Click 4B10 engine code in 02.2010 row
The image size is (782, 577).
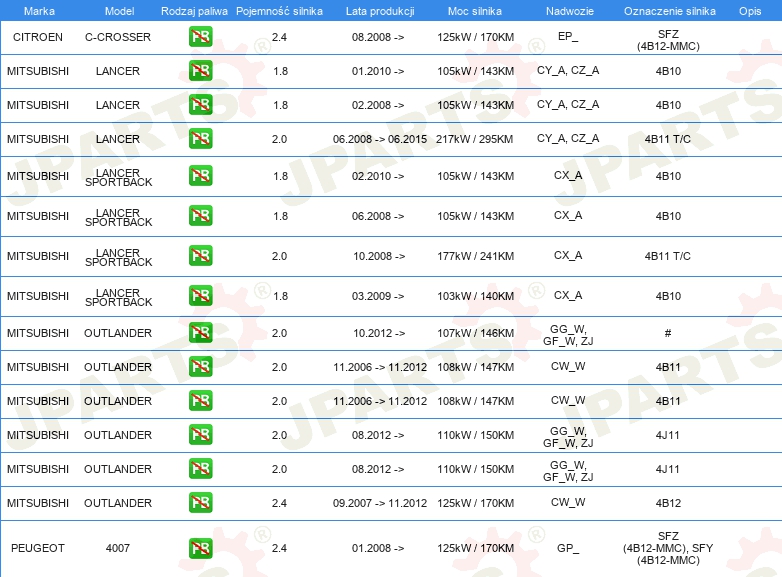point(668,176)
